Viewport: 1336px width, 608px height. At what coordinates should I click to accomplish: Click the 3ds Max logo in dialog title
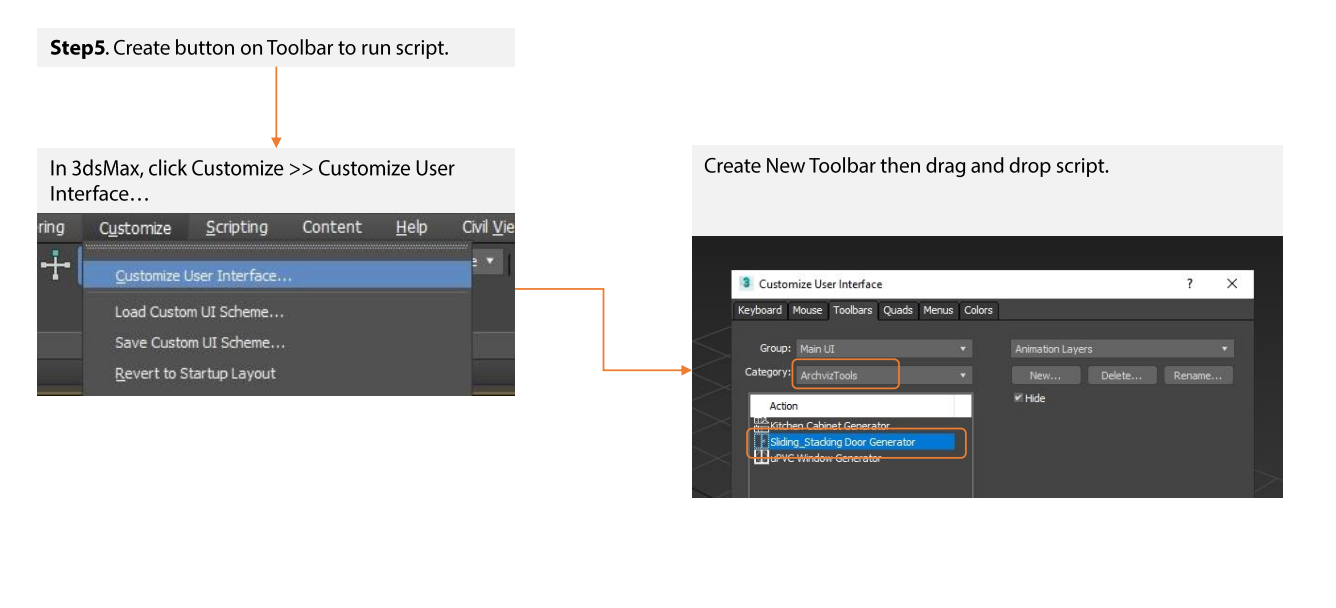[745, 284]
